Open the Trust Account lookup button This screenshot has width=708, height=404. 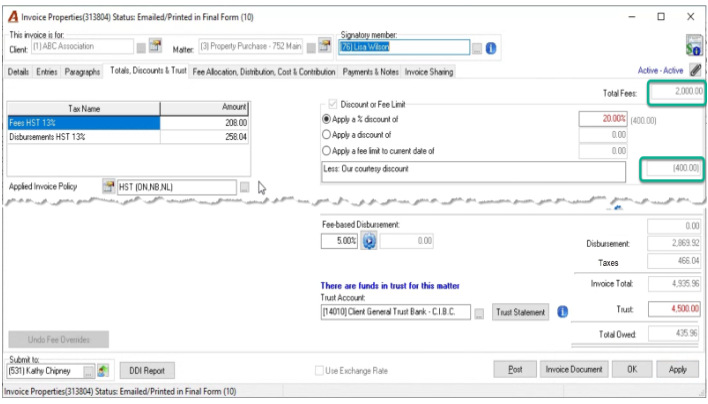tap(479, 312)
